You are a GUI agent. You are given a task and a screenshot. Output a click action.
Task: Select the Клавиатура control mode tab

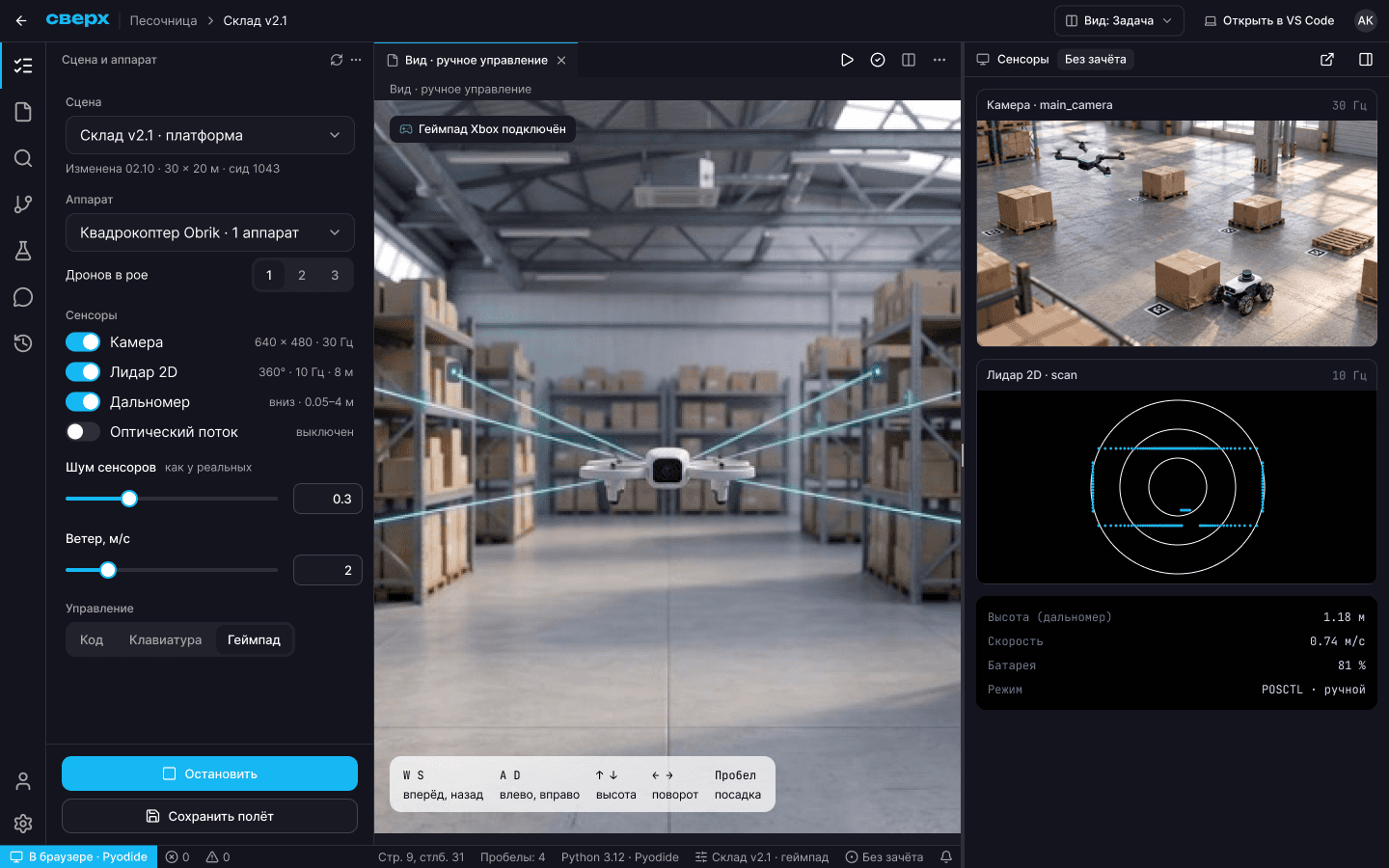[166, 639]
